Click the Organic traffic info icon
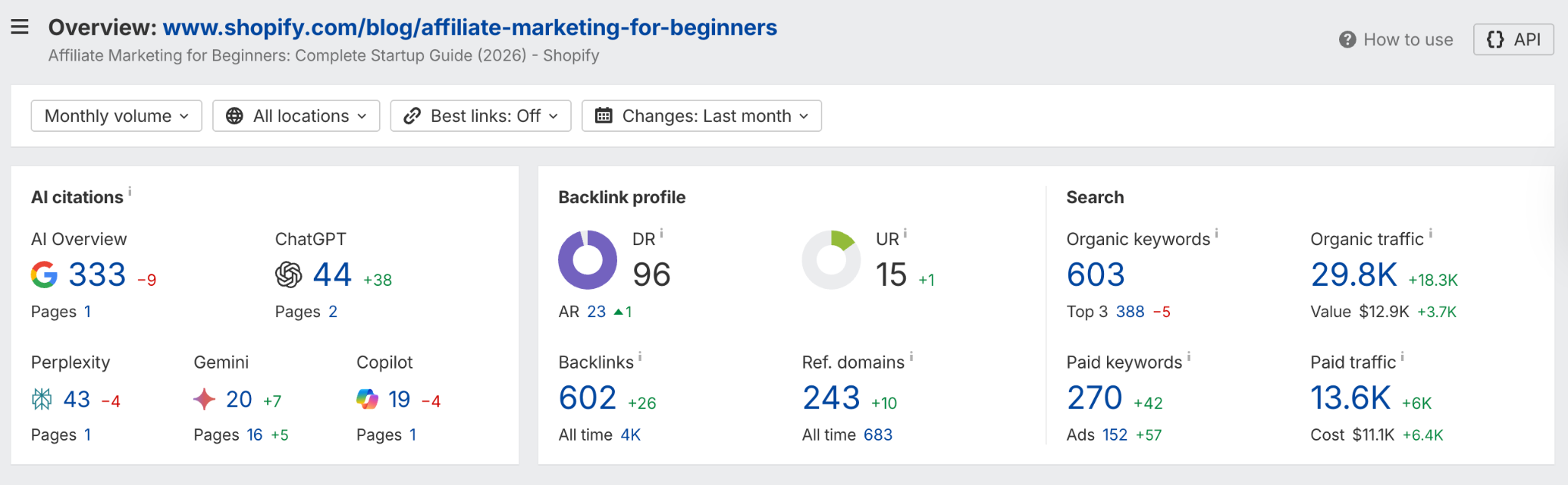The image size is (1568, 485). 1430,233
